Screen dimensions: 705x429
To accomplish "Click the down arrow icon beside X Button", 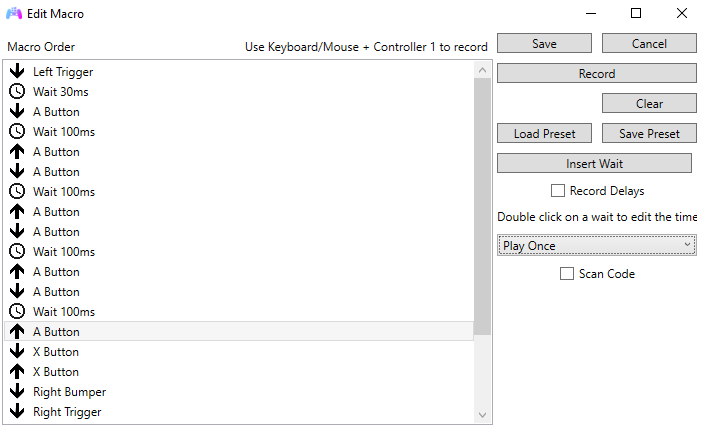I will 16,352.
